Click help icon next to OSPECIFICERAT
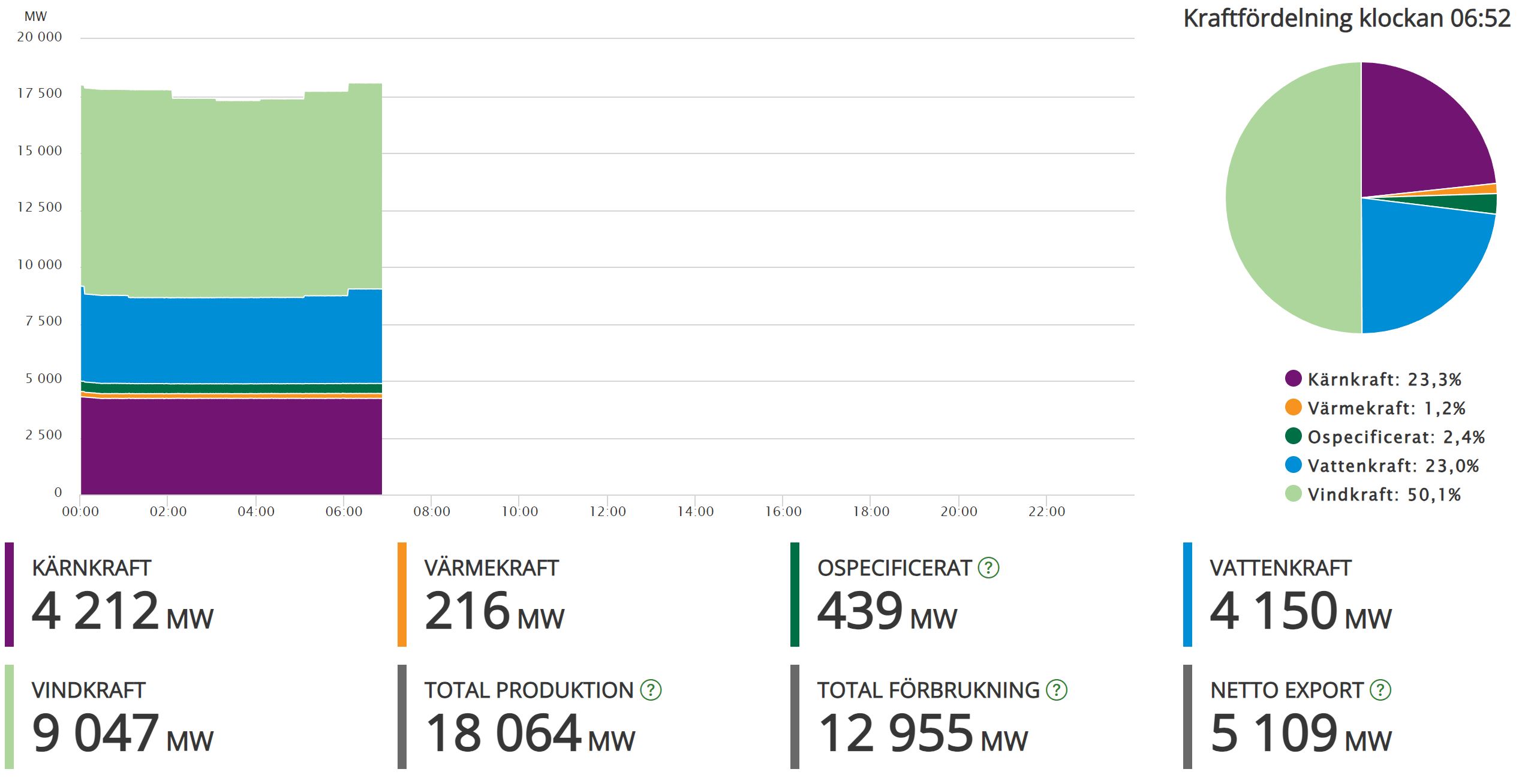Image resolution: width=1525 pixels, height=784 pixels. pyautogui.click(x=988, y=568)
